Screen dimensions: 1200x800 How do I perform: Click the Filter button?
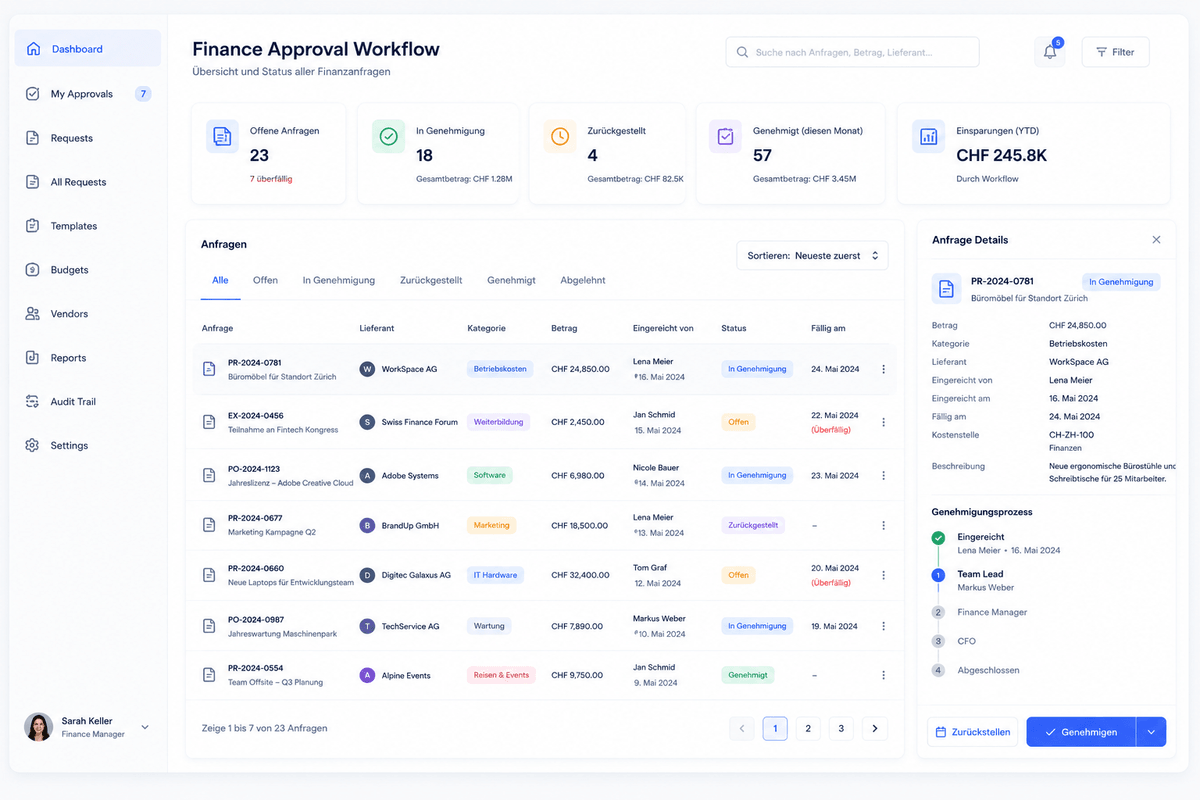(1116, 52)
